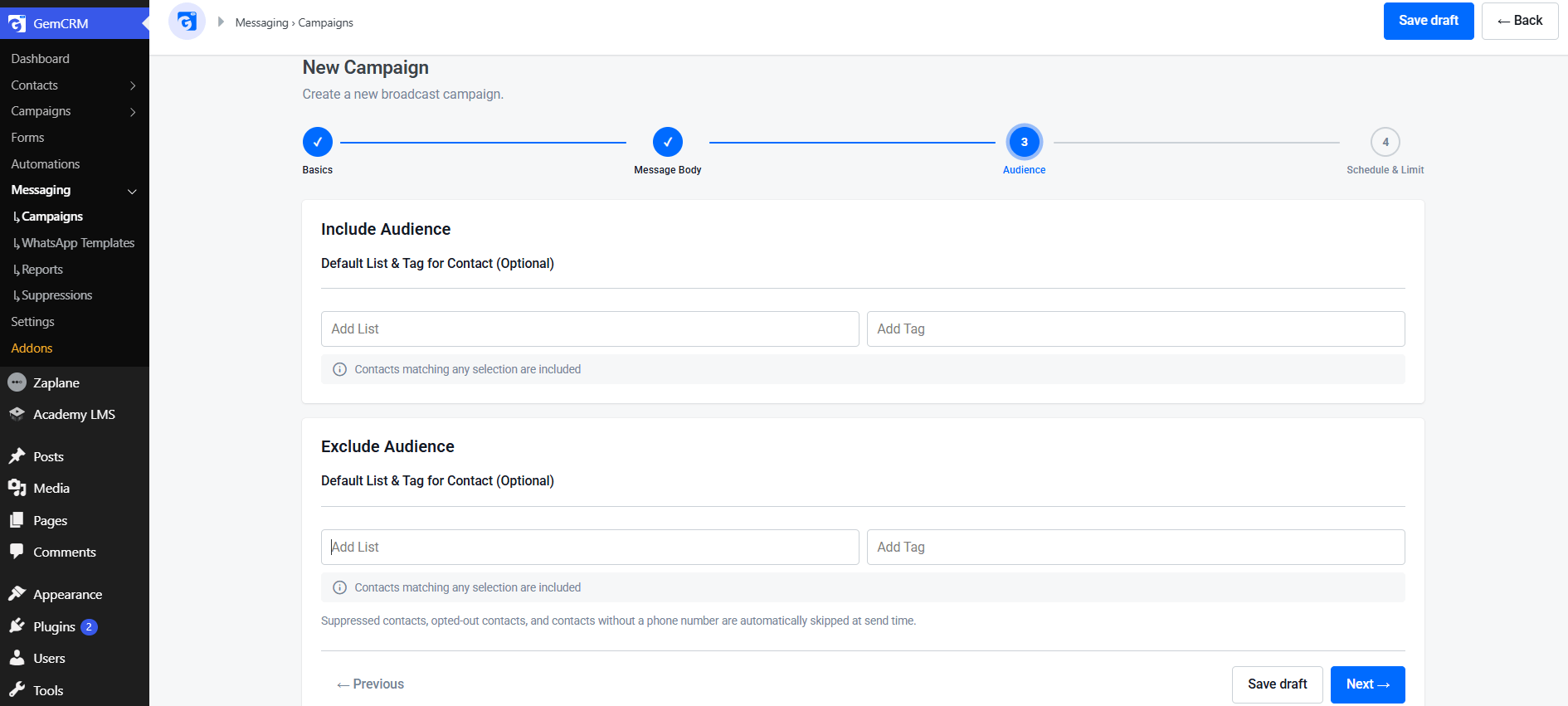Click the top Save draft button
The height and width of the screenshot is (706, 1568).
pyautogui.click(x=1429, y=21)
